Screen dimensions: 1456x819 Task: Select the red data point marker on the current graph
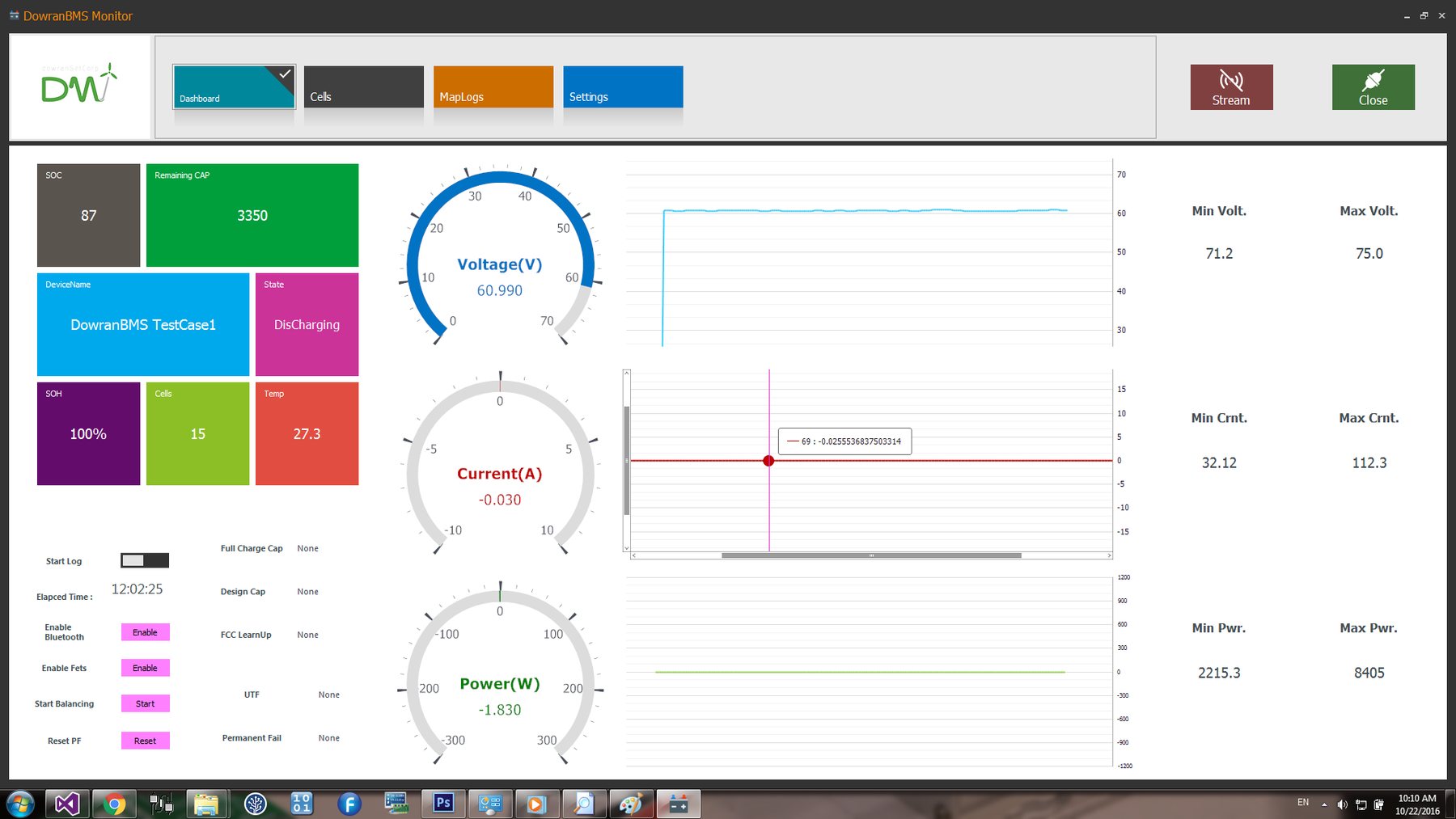(x=768, y=461)
